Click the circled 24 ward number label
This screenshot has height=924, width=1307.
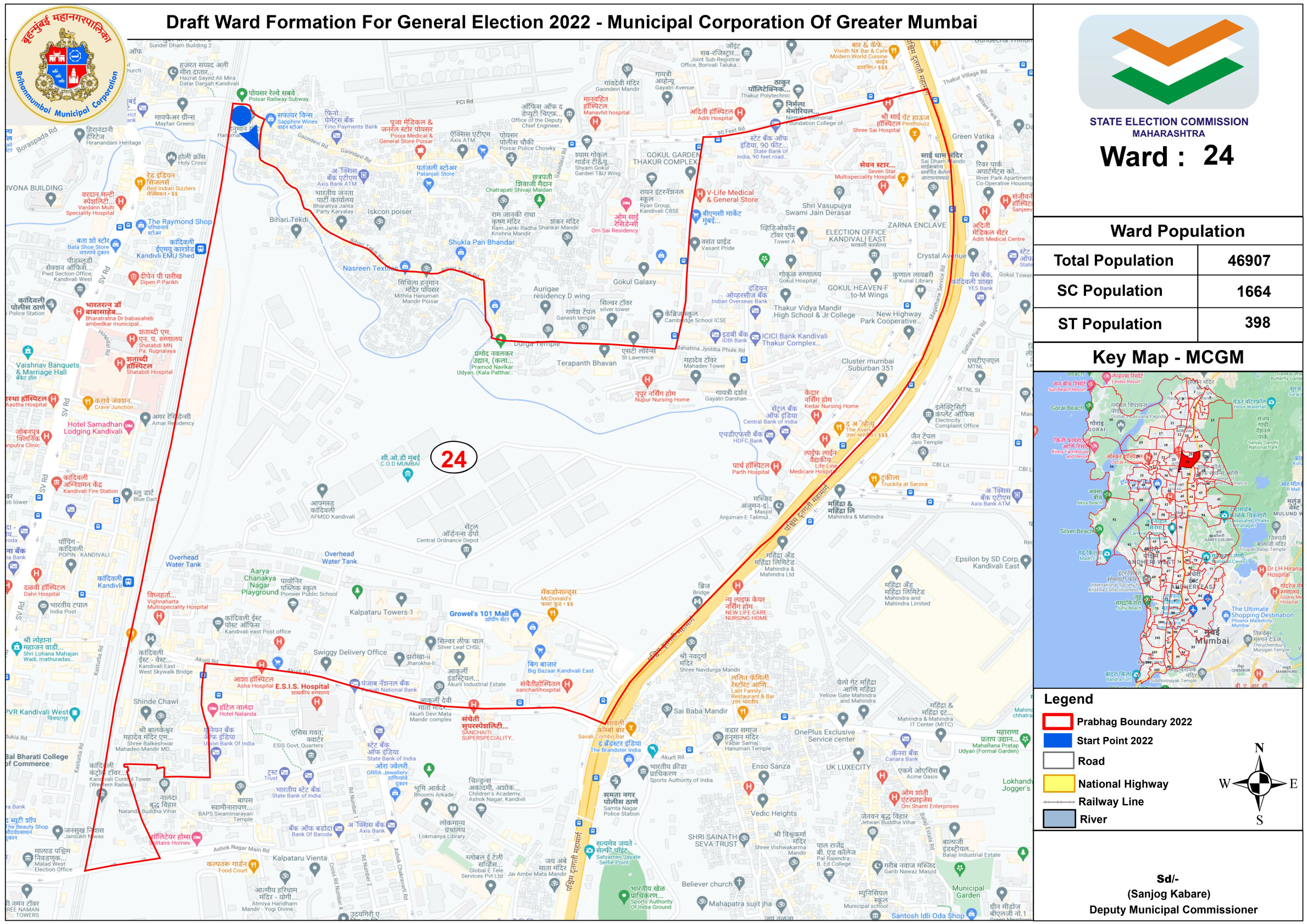pos(453,458)
